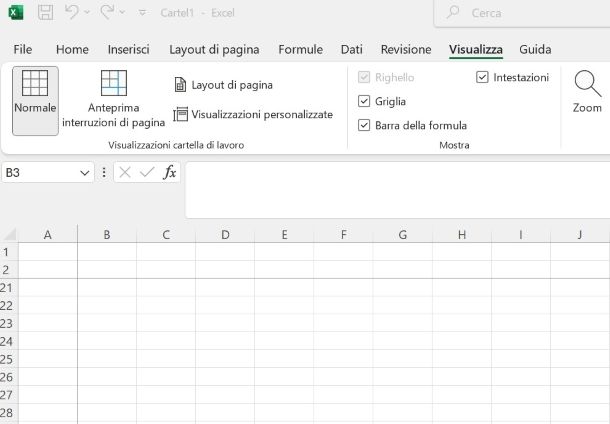The width and height of the screenshot is (610, 424).
Task: Open the Undo history dropdown arrow
Action: (x=87, y=12)
